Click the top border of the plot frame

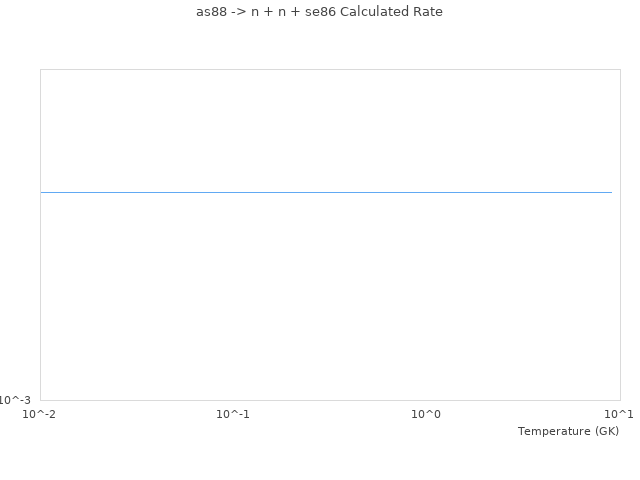tap(330, 70)
